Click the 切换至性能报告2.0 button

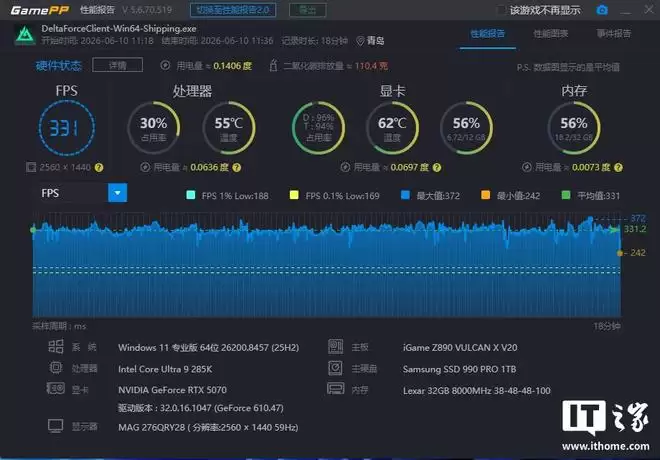pos(233,10)
